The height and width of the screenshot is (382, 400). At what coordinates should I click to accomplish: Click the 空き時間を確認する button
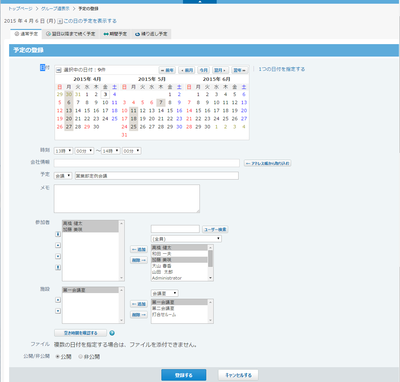click(80, 333)
